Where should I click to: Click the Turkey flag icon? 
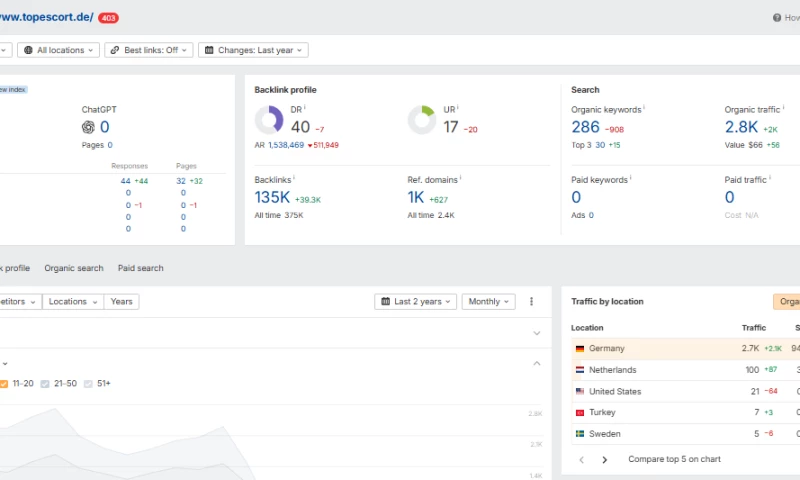(580, 413)
